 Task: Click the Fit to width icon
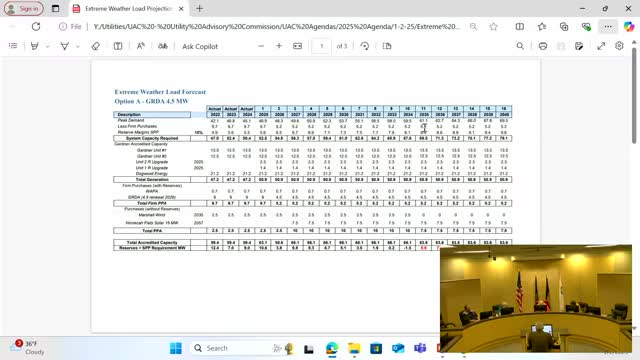coord(298,46)
